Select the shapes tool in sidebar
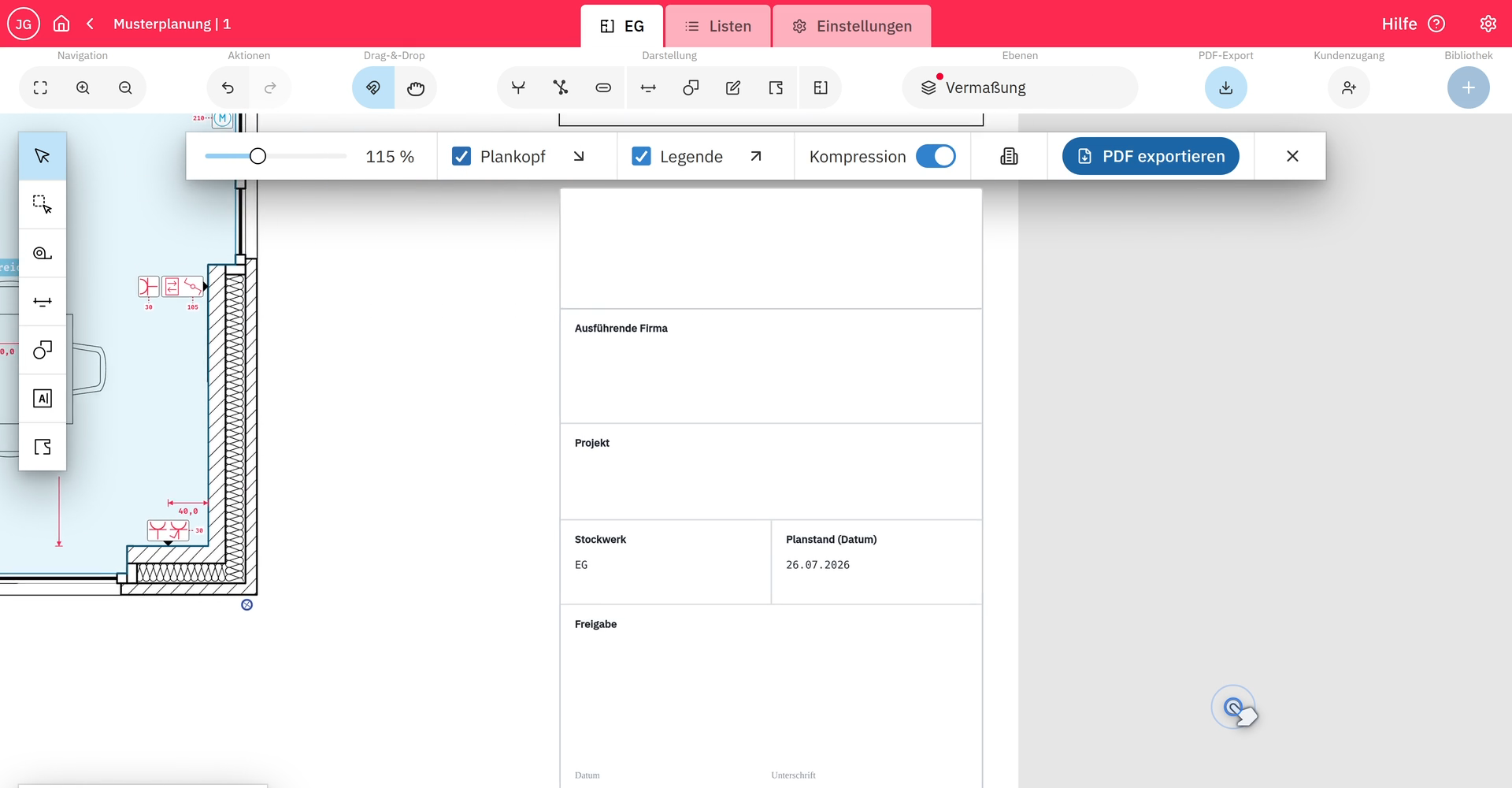 43,350
